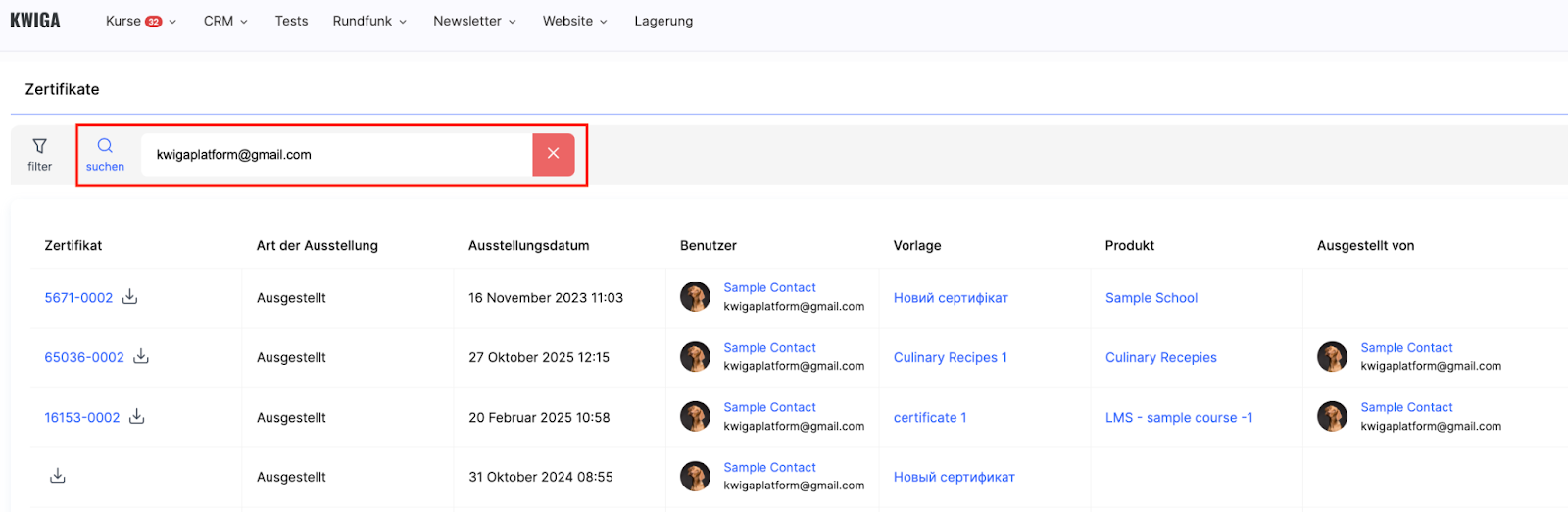Viewport: 1568px width, 512px height.
Task: Expand the CRM dropdown menu
Action: (x=225, y=21)
